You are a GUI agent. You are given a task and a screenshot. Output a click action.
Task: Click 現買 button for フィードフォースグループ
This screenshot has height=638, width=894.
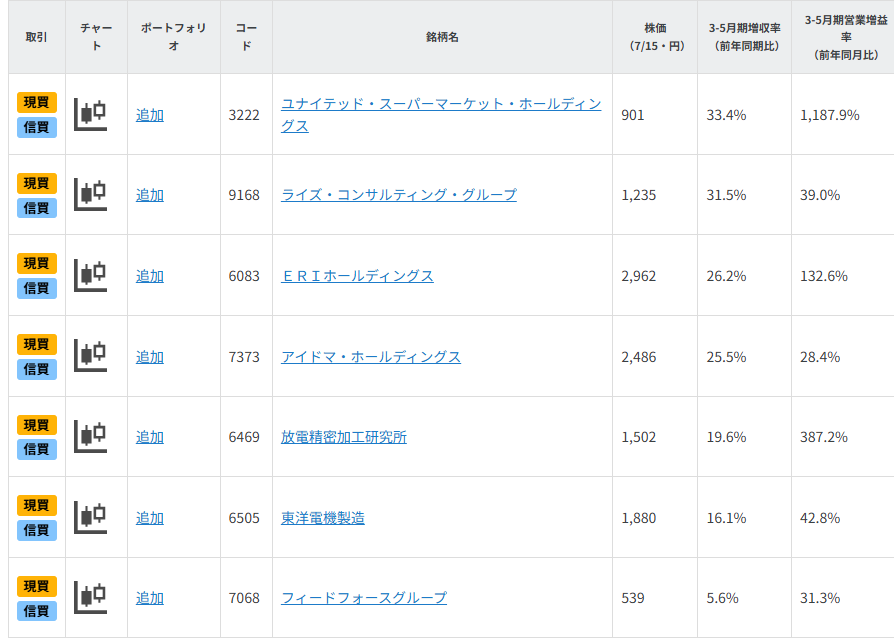36,586
